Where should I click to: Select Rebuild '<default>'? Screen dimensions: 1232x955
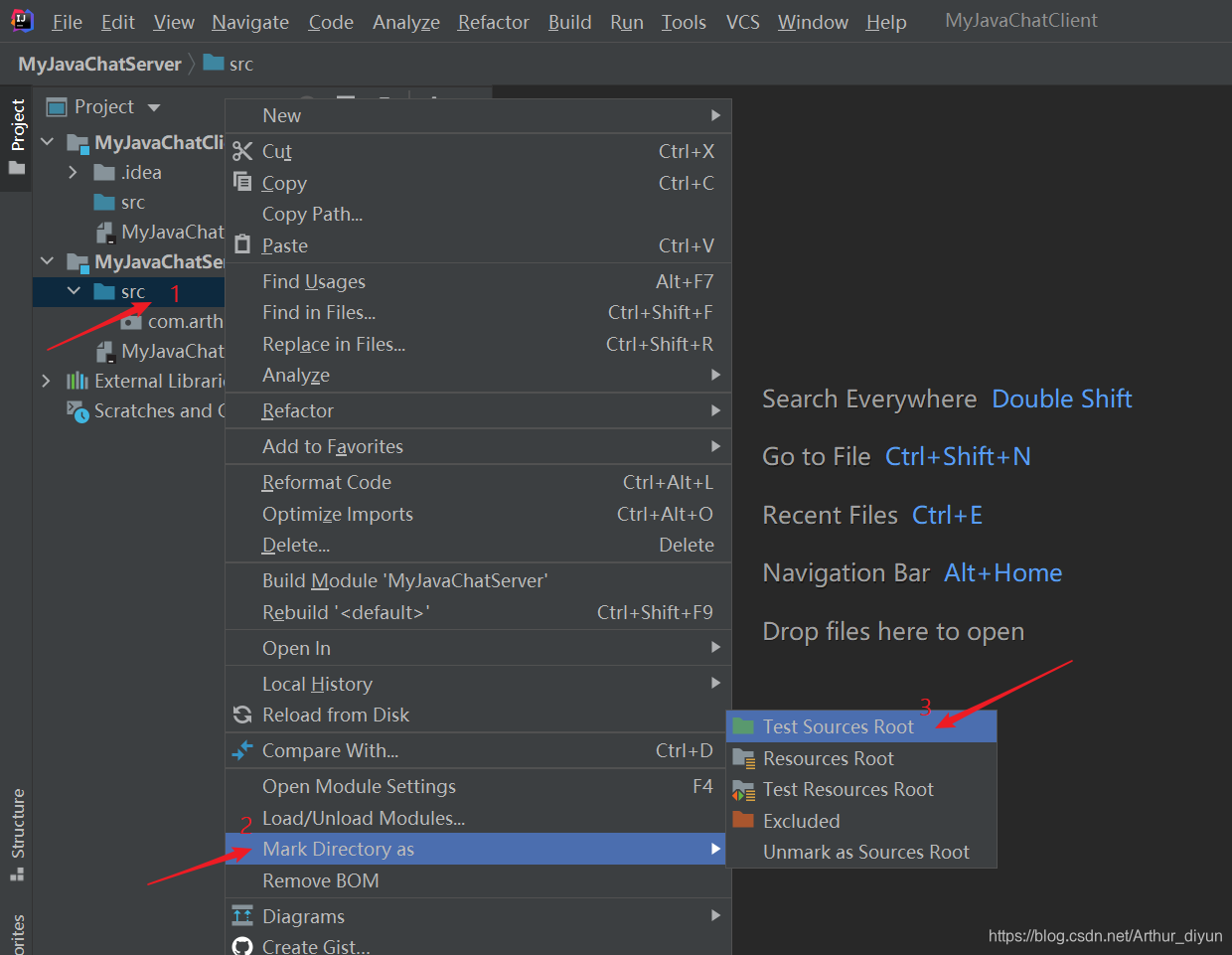(478, 612)
